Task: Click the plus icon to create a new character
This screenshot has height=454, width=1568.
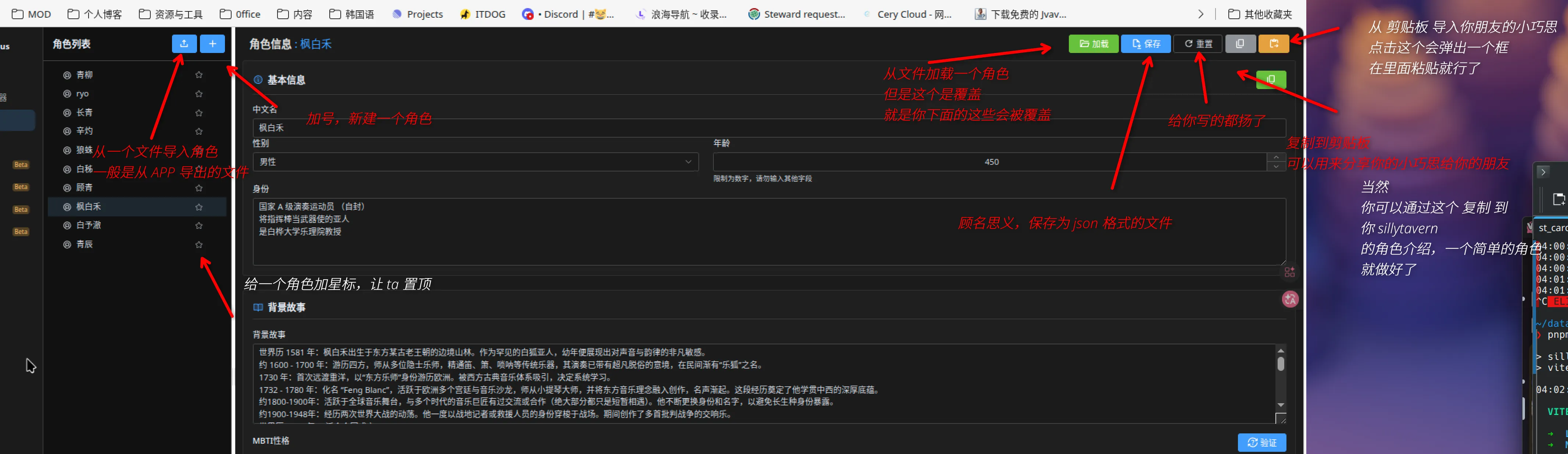Action: 212,44
